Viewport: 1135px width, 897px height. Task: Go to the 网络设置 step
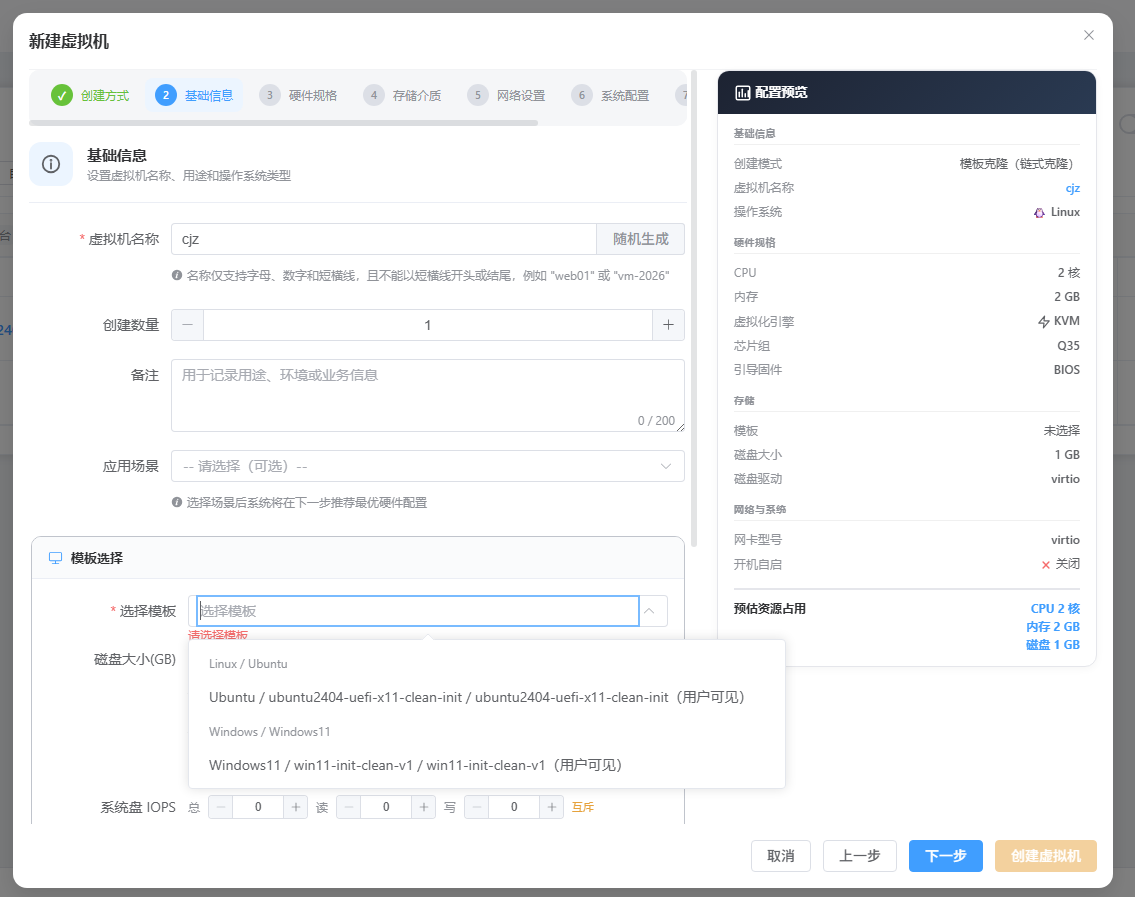pos(507,95)
